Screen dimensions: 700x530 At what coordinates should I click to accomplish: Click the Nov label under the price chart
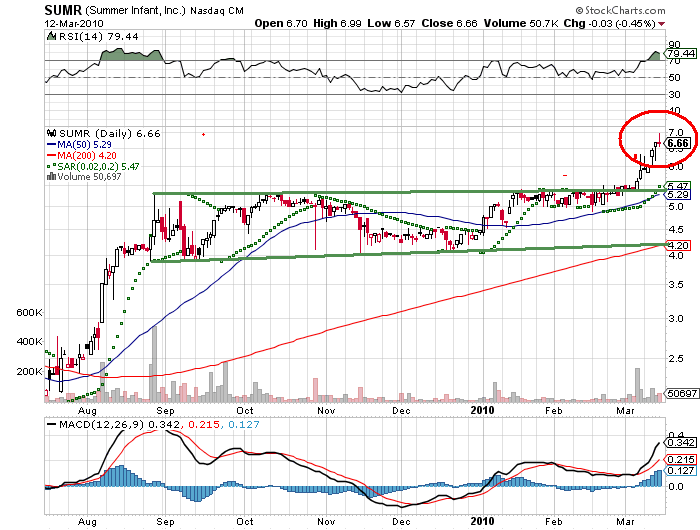[x=326, y=410]
